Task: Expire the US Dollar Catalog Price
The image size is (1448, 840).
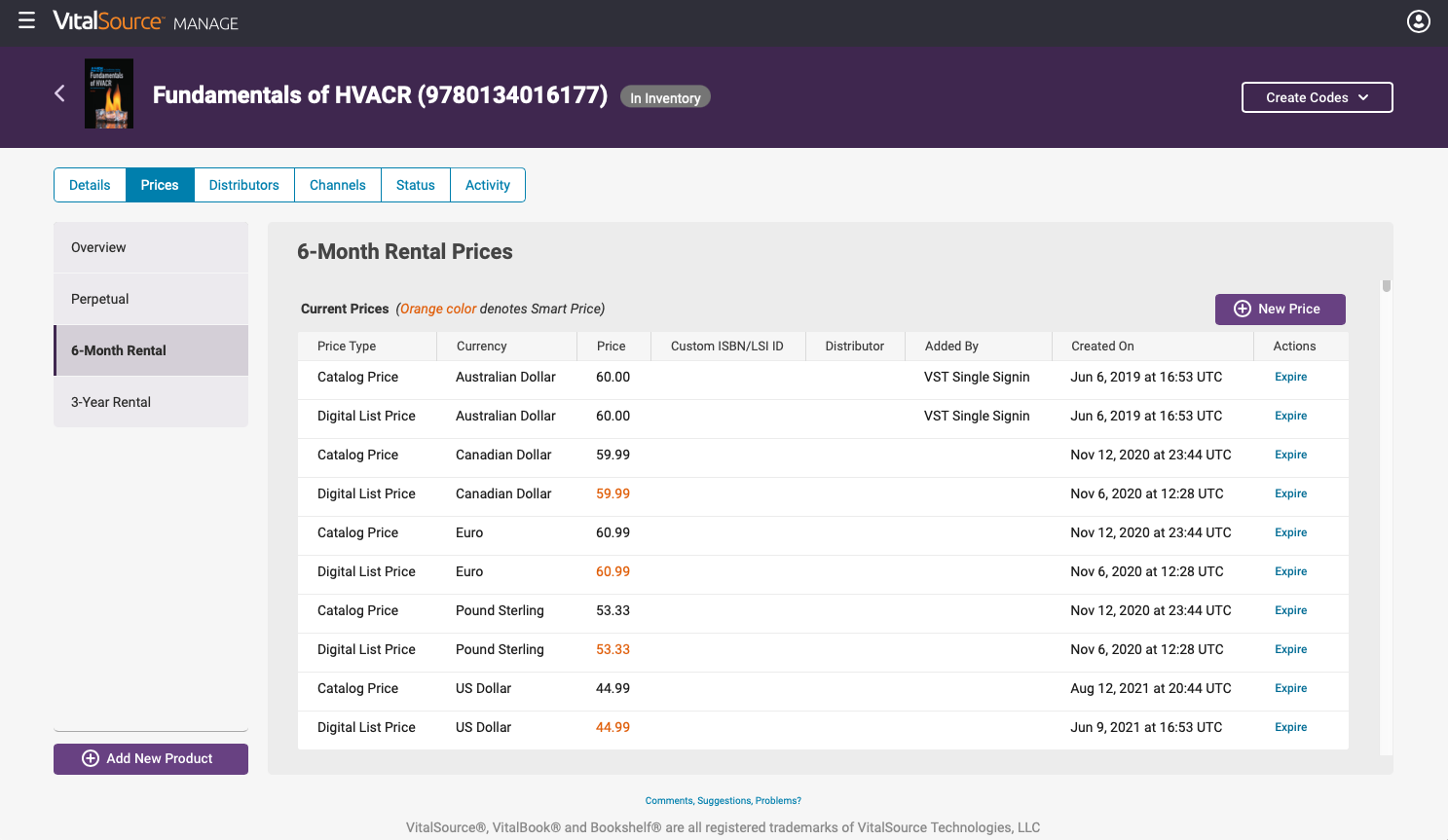Action: pos(1290,688)
